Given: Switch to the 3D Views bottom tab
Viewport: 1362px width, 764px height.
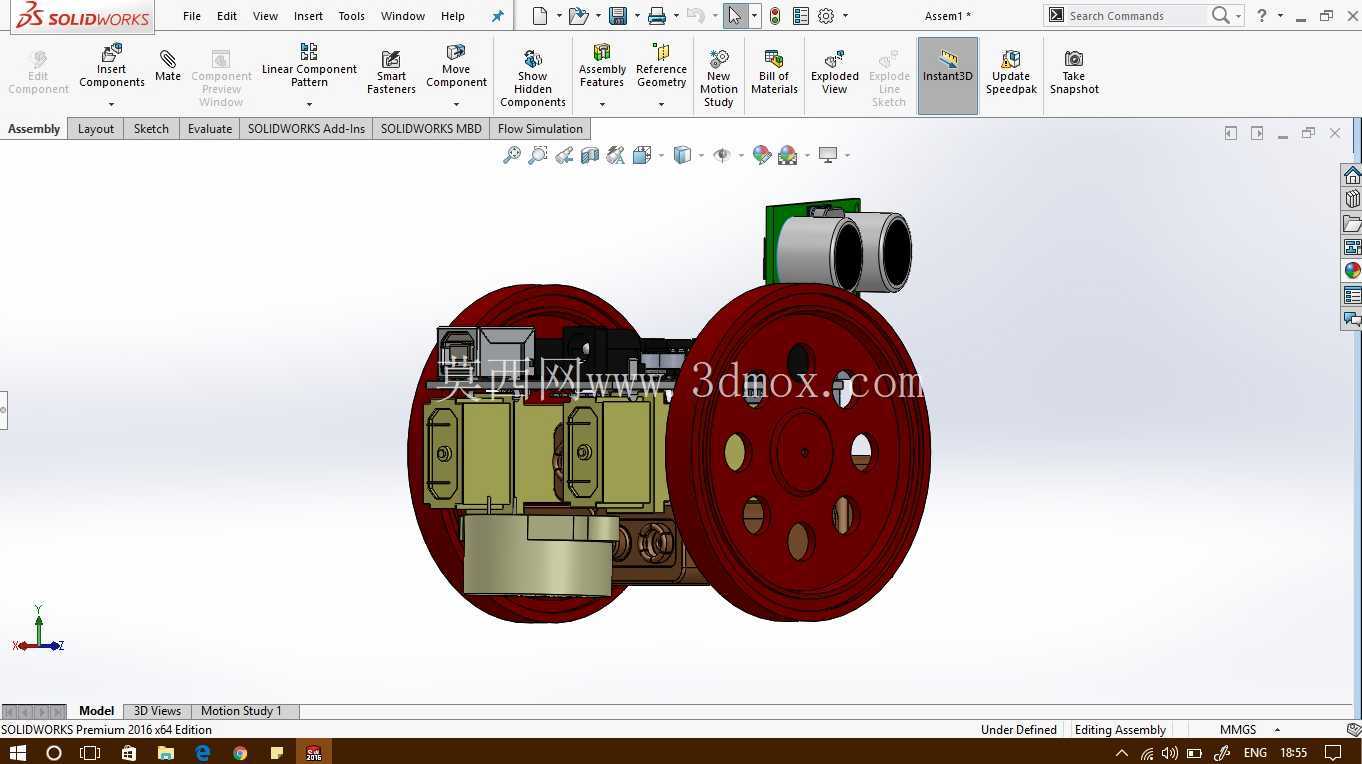Looking at the screenshot, I should click(x=157, y=711).
